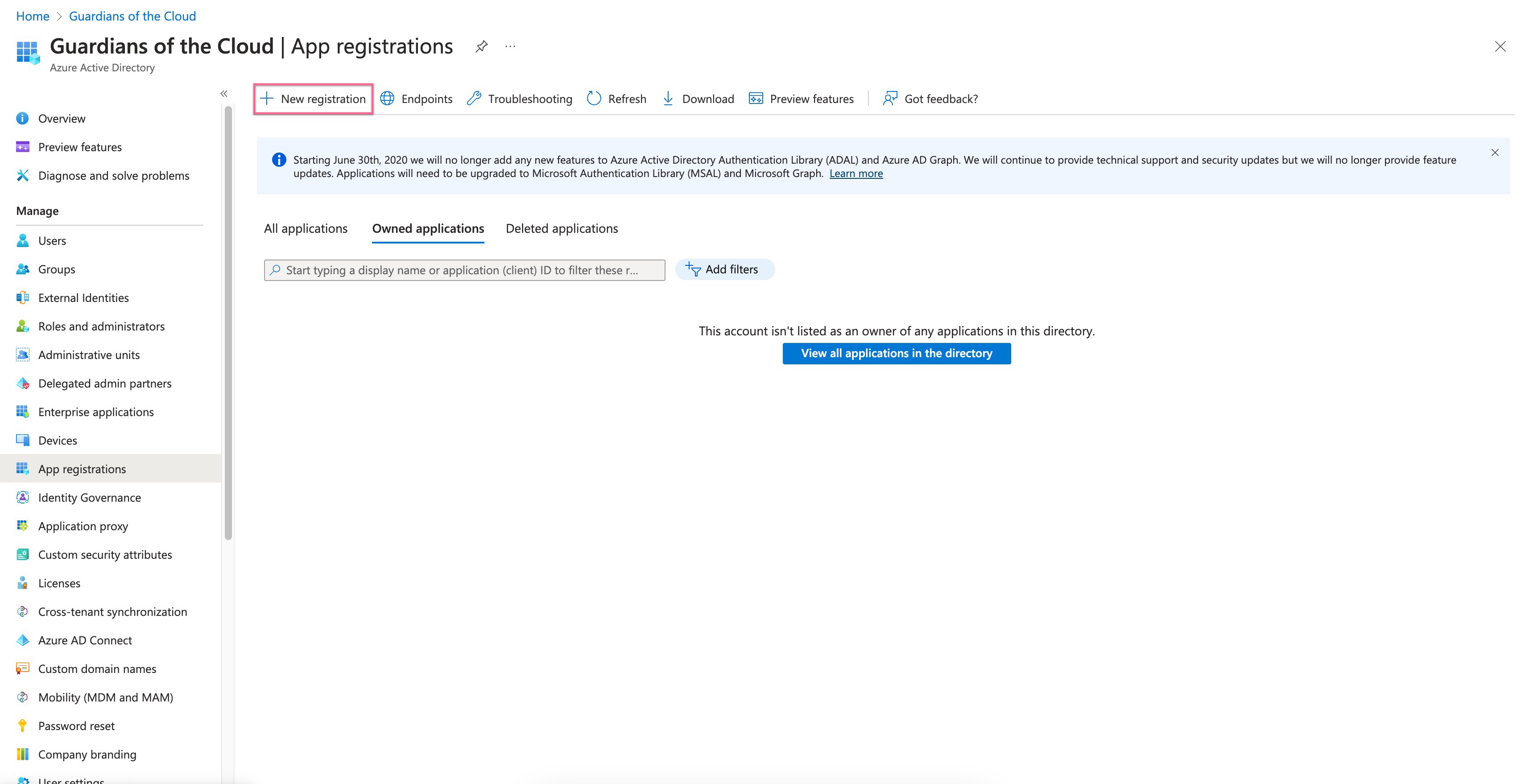Open the Application proxy settings
This screenshot has height=784, width=1521.
[x=83, y=526]
